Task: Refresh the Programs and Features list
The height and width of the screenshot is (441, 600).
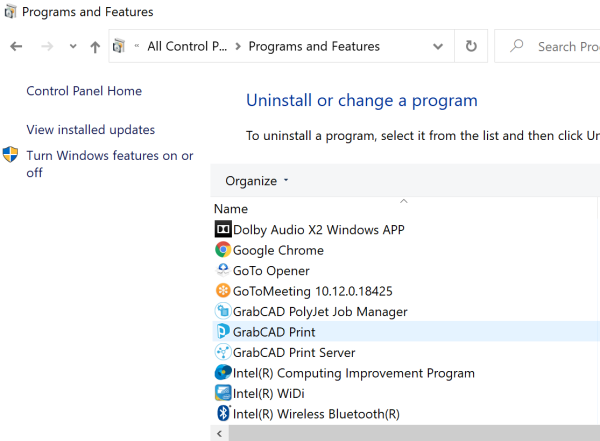Action: pyautogui.click(x=471, y=46)
